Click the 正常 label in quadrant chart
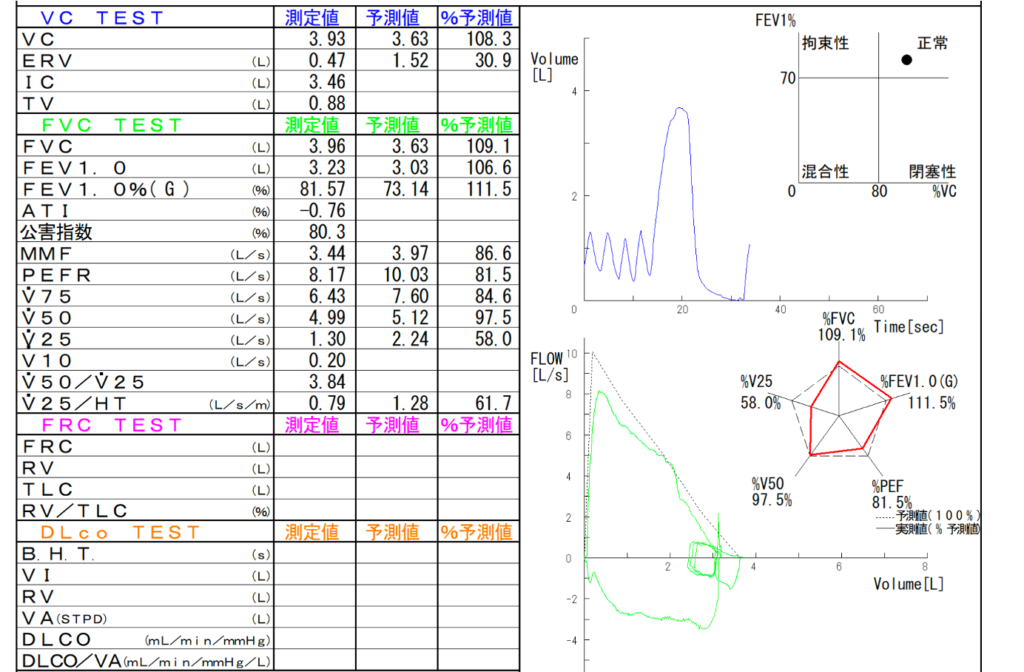This screenshot has width=1024, height=672. point(932,43)
